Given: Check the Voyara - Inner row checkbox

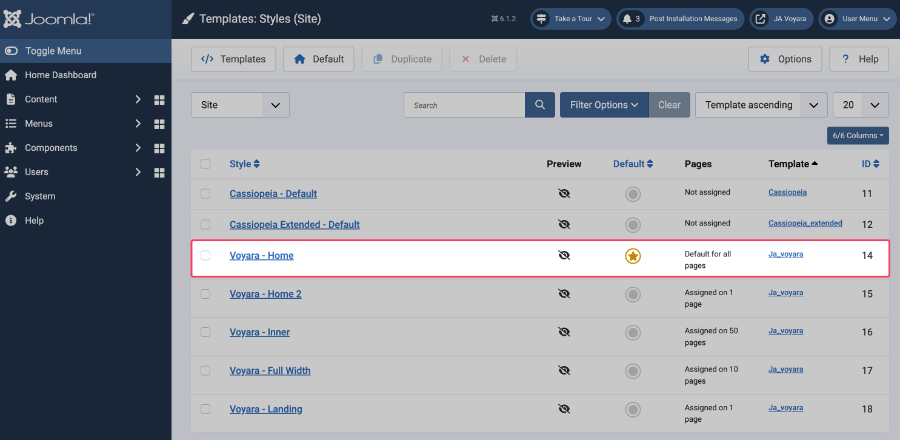Looking at the screenshot, I should point(205,332).
